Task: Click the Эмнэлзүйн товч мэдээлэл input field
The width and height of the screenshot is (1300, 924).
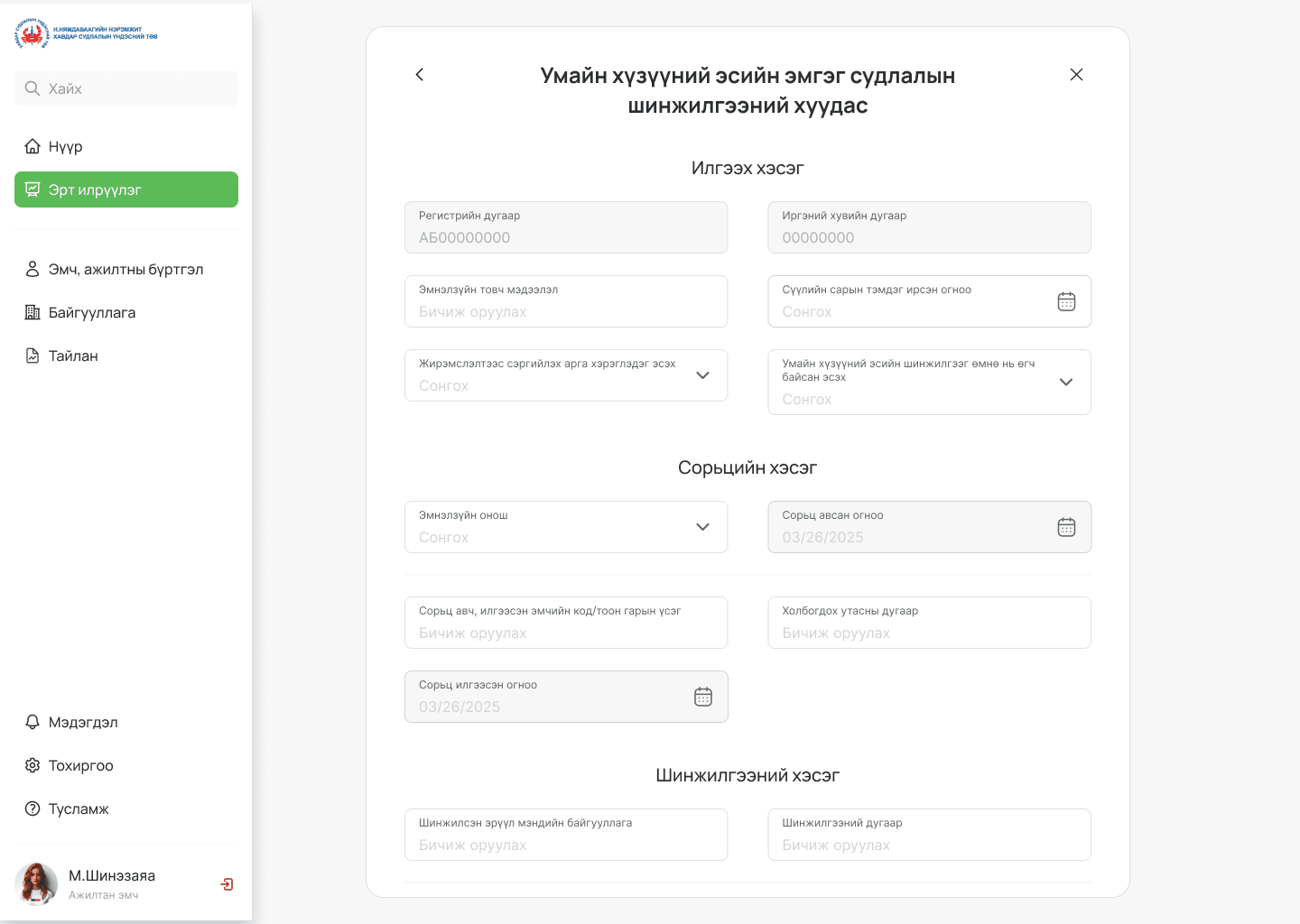Action: [566, 301]
